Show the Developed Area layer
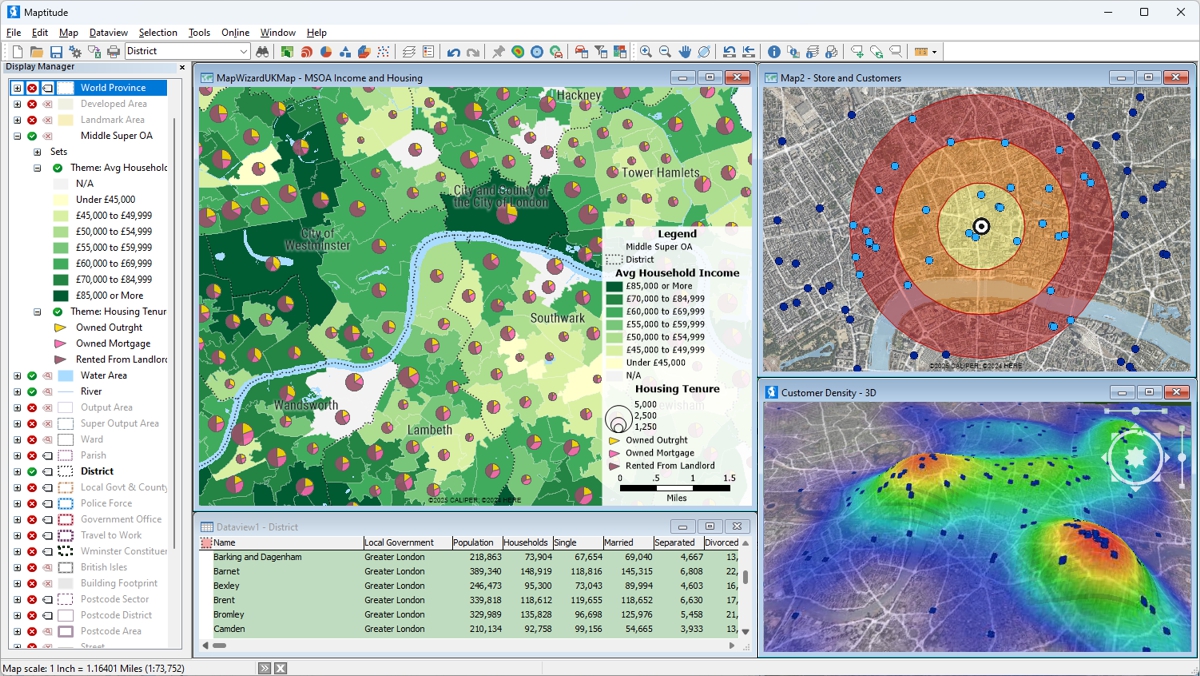1200x676 pixels. pyautogui.click(x=30, y=103)
